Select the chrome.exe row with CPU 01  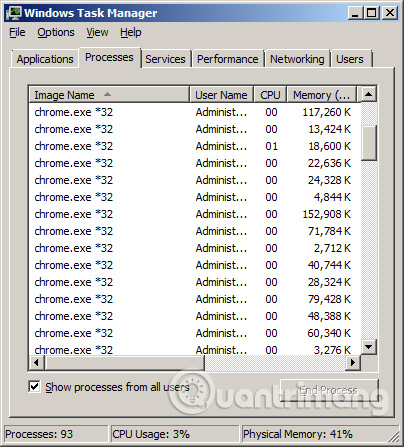195,146
